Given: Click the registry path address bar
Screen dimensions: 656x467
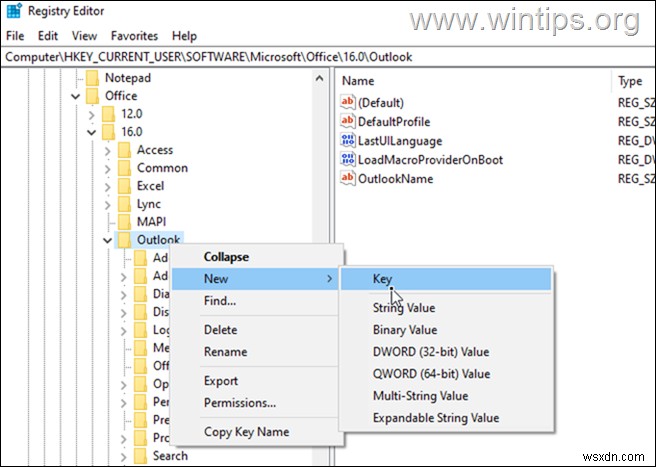Looking at the screenshot, I should (x=328, y=57).
